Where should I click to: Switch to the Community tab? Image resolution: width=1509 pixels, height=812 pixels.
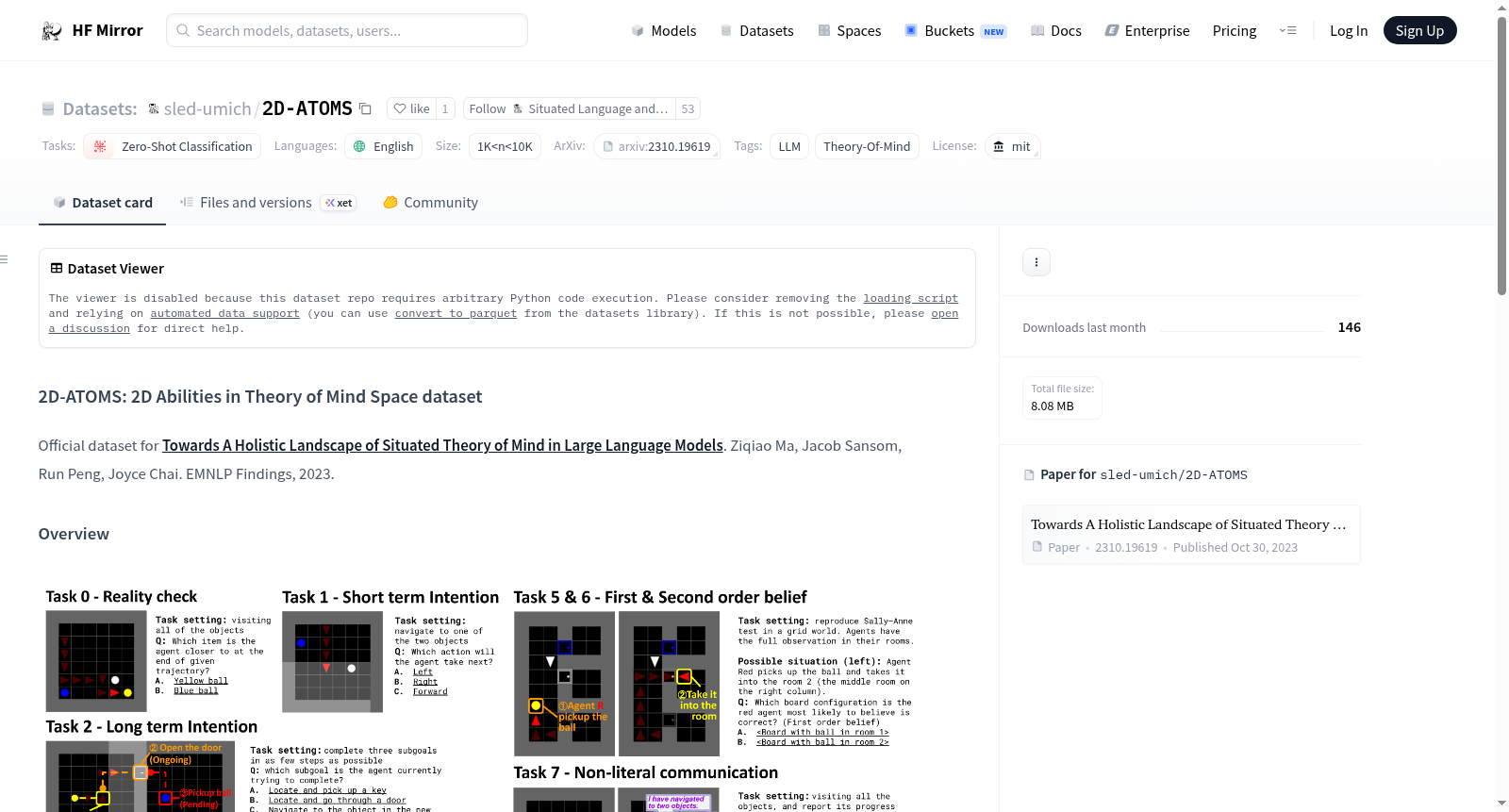430,203
